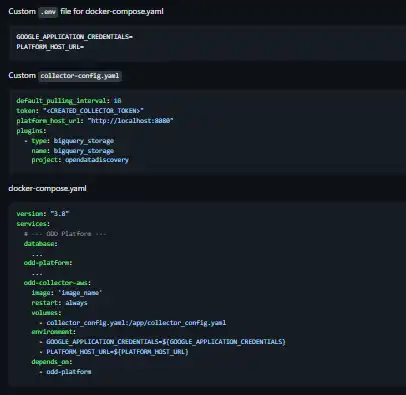
Task: Click the GOOGLE_APPLICATION_CREDENTIALS= line in the .env block
Action: (x=74, y=37)
